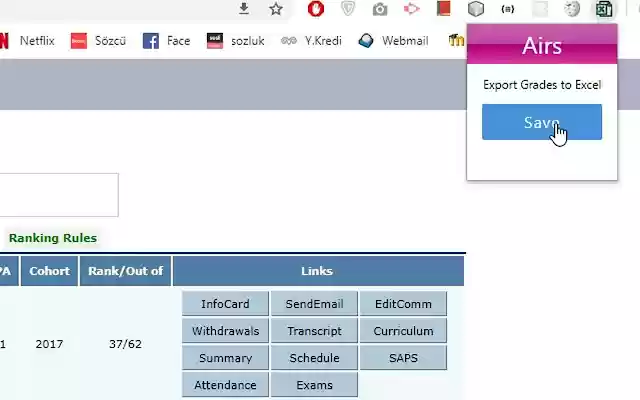The image size is (640, 400).
Task: Click the grey cube extension icon
Action: pos(476,9)
